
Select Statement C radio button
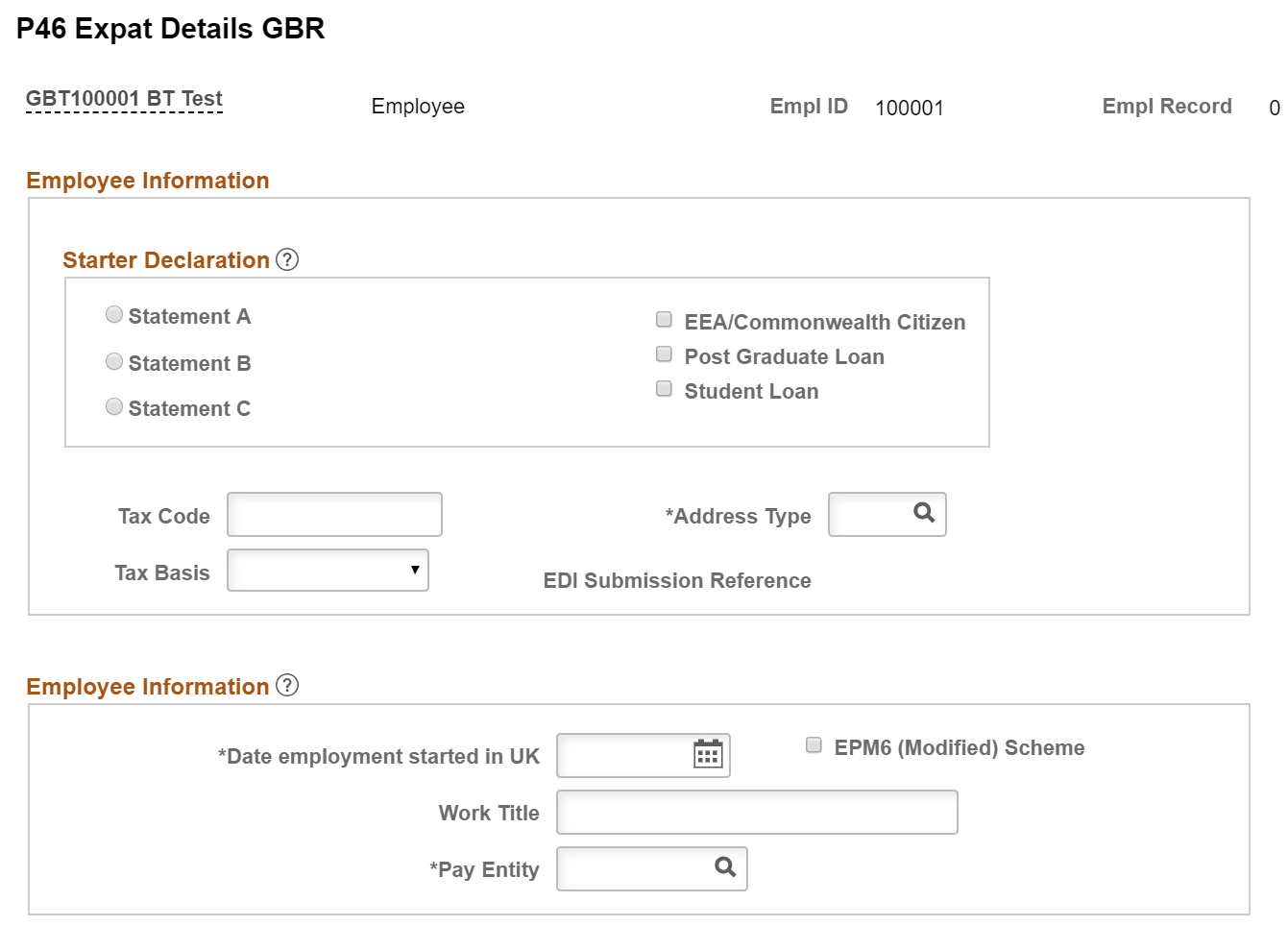pos(114,406)
